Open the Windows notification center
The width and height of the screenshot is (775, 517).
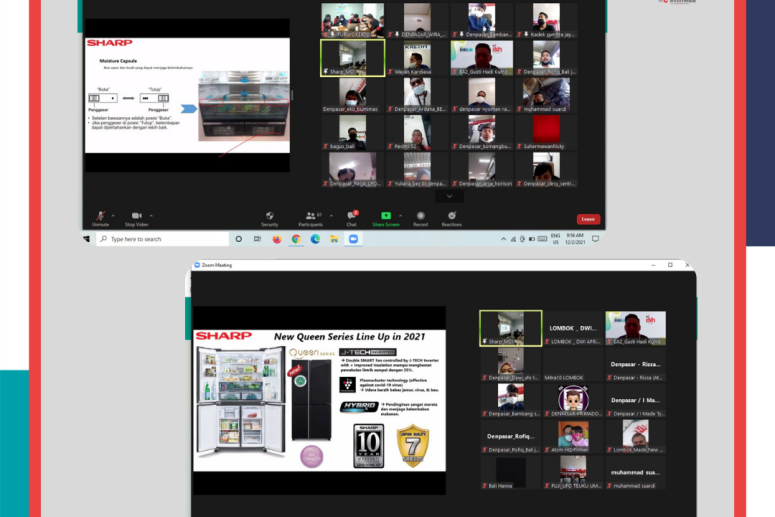596,239
